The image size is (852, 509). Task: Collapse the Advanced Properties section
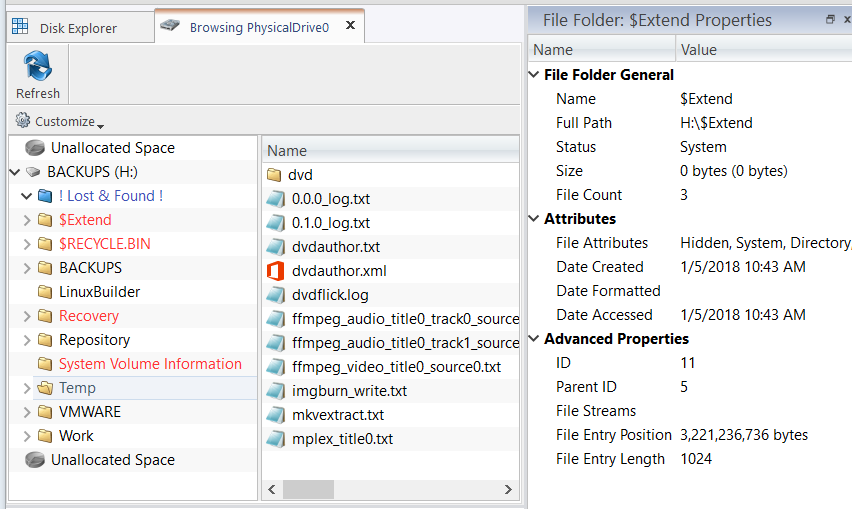point(534,339)
